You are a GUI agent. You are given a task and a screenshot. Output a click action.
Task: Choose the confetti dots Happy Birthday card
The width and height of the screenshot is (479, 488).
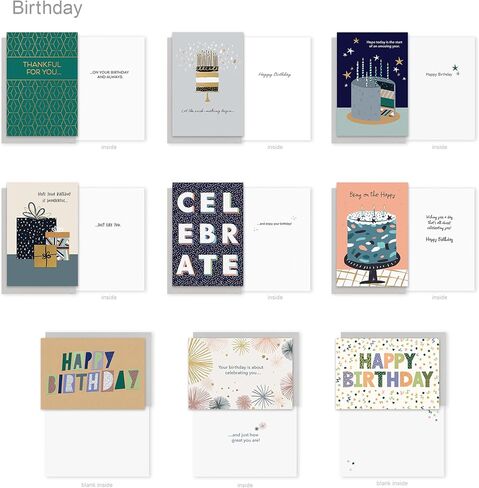coord(388,374)
